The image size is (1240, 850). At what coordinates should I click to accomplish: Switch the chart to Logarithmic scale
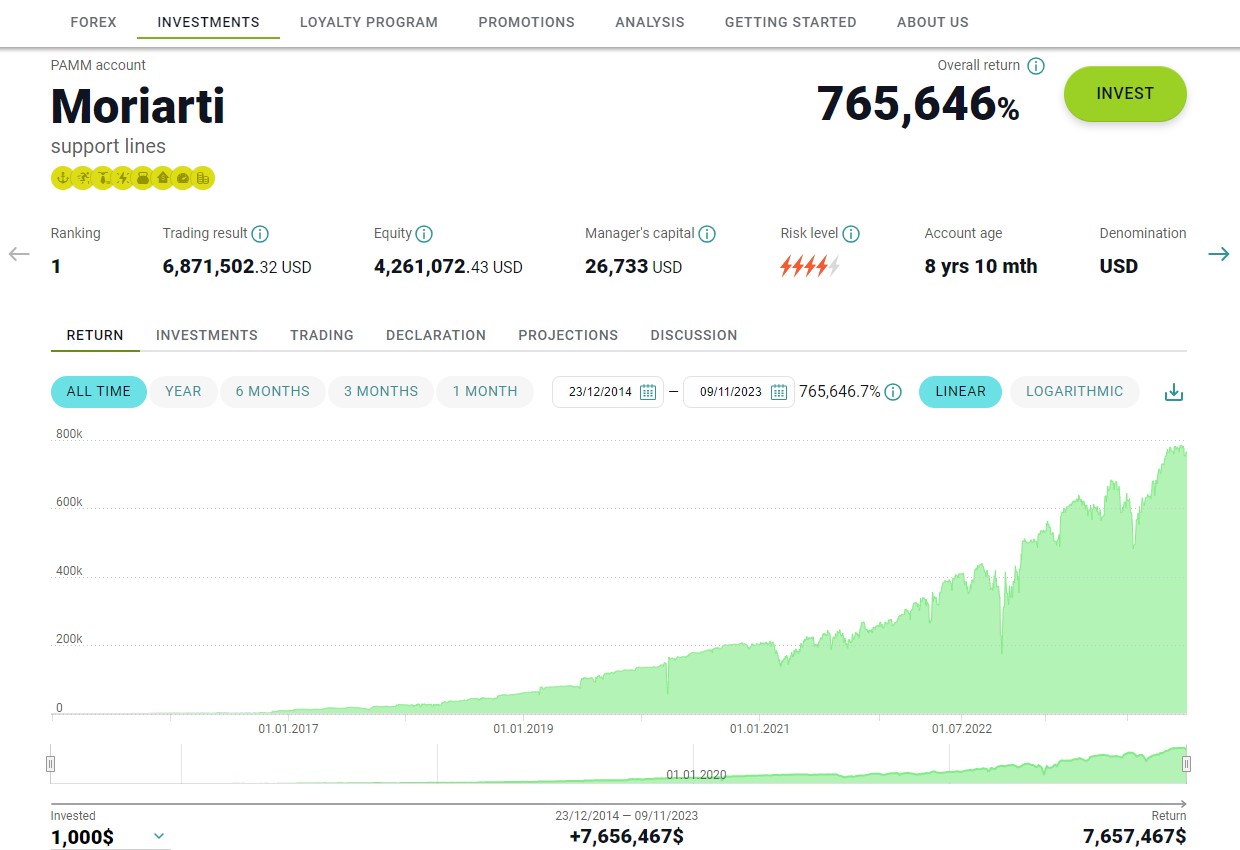pyautogui.click(x=1074, y=391)
